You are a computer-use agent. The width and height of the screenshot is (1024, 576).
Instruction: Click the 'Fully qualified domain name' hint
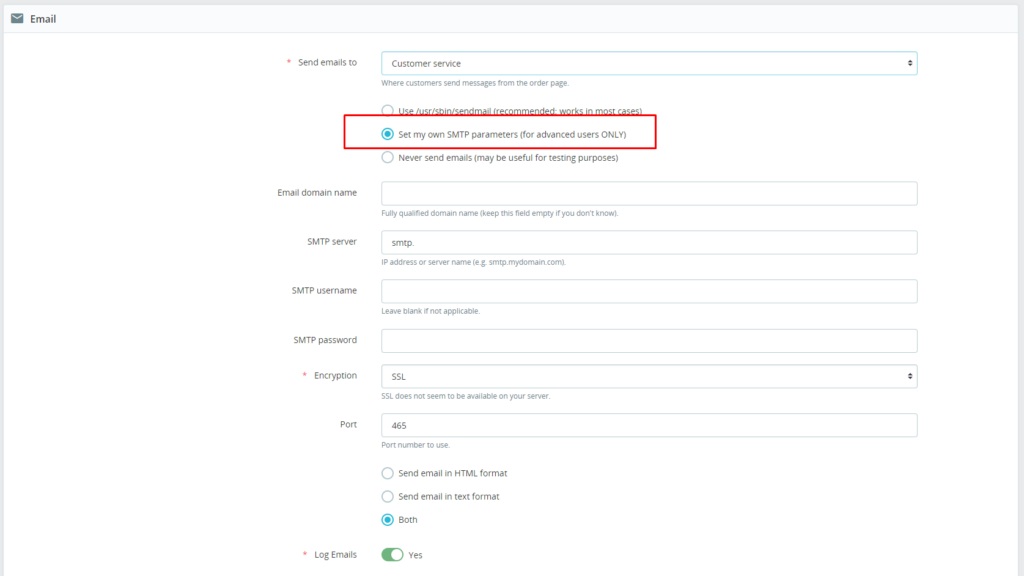500,213
